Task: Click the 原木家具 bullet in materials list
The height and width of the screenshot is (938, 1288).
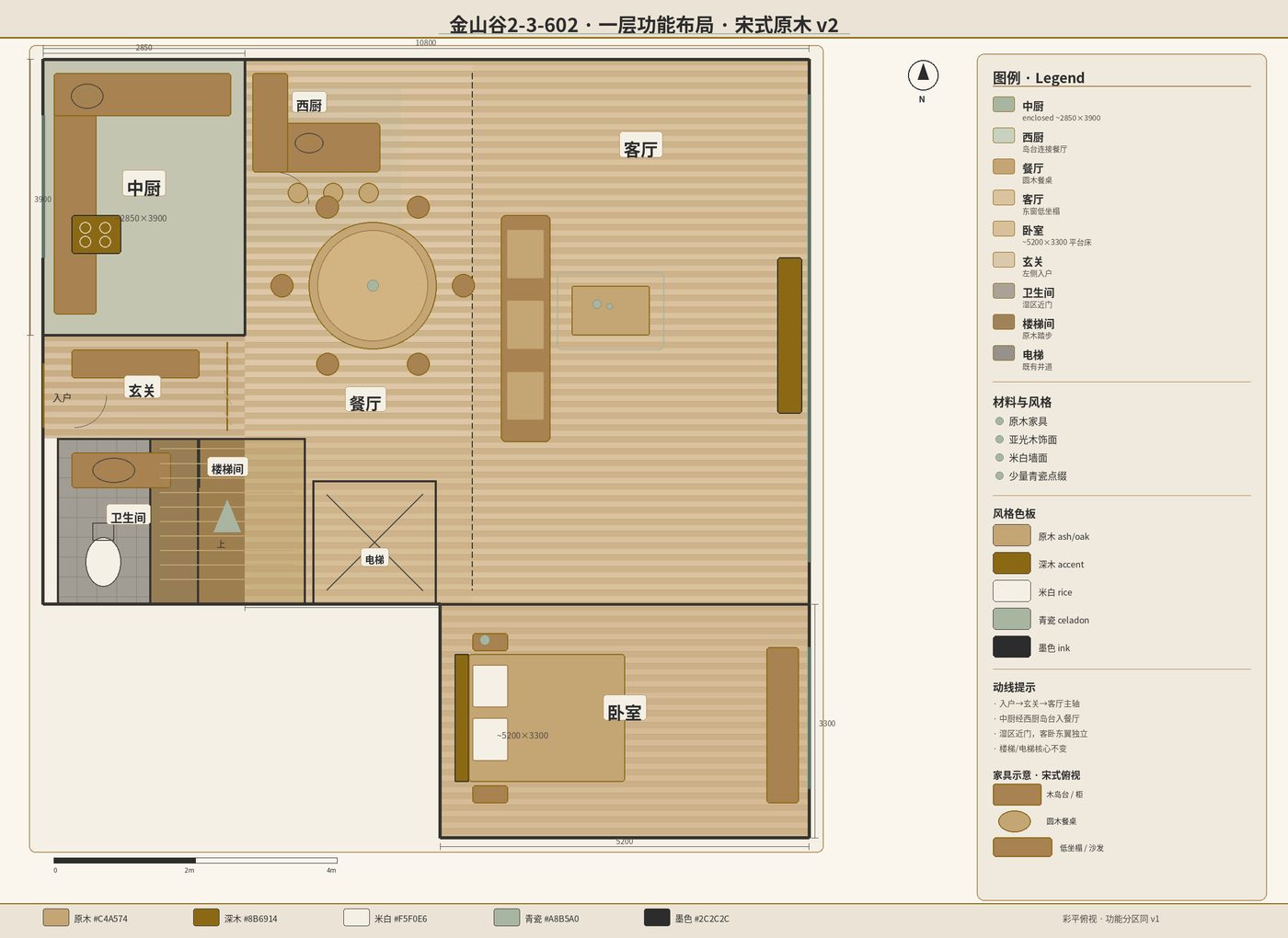Action: pyautogui.click(x=999, y=421)
